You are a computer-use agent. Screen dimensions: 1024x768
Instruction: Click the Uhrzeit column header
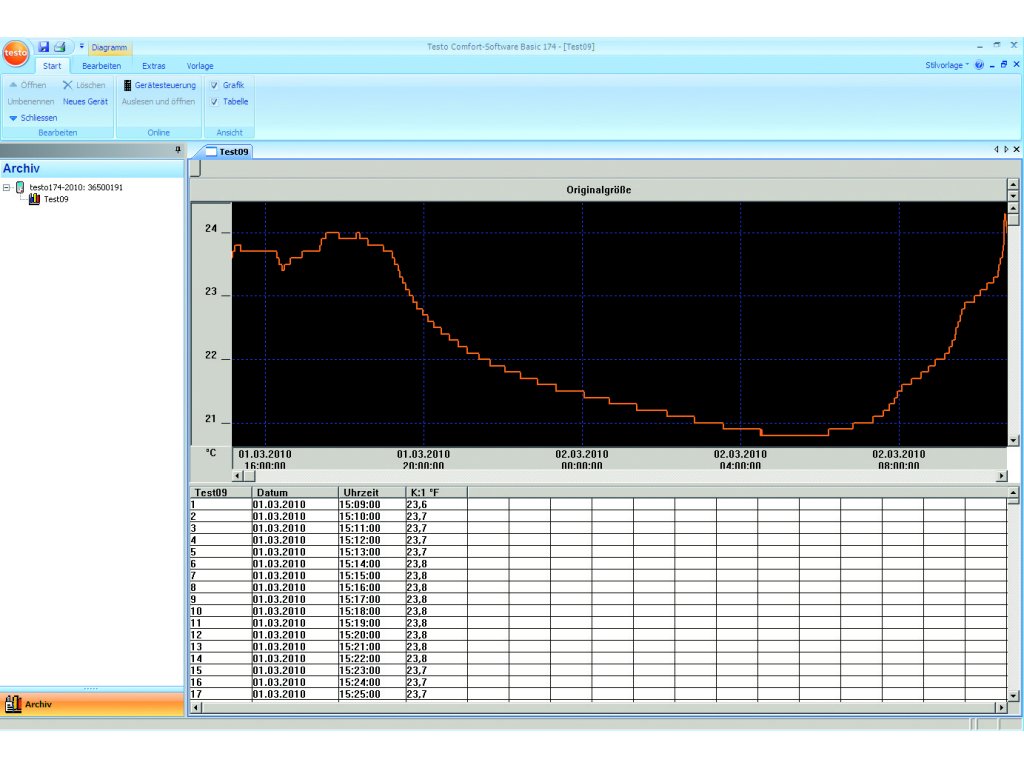[372, 492]
